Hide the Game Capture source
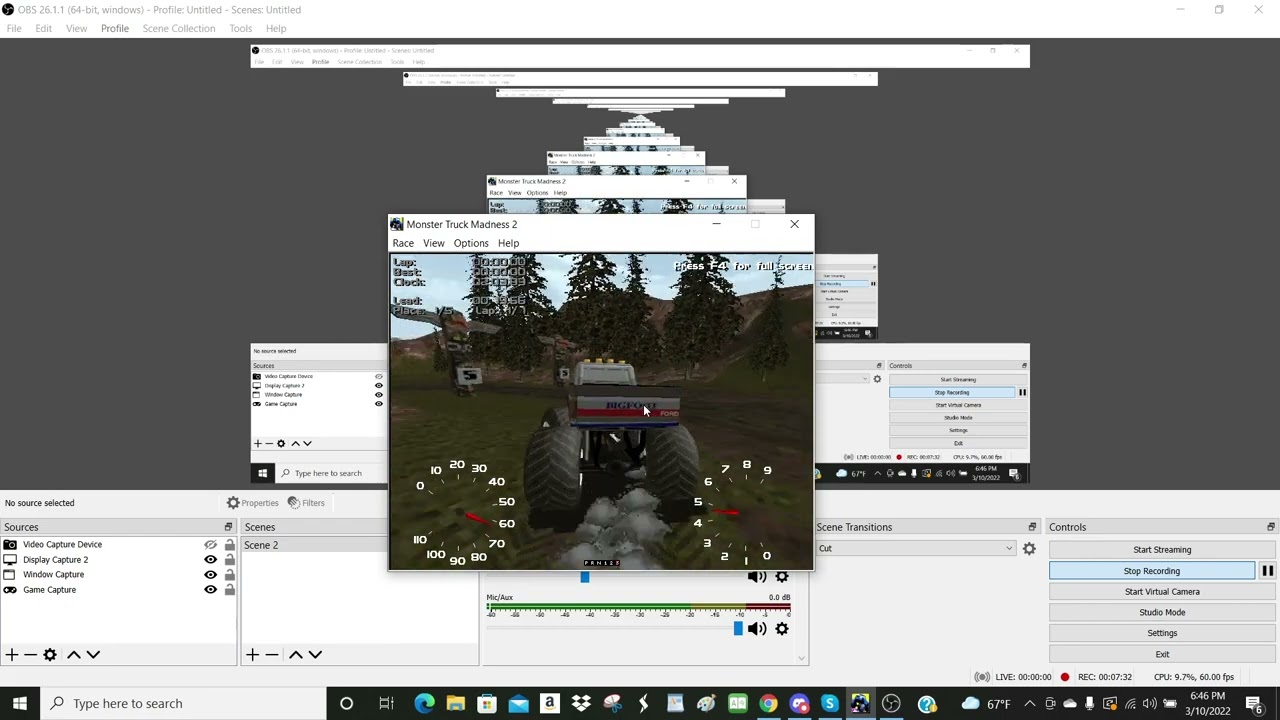The image size is (1280, 720). pos(210,590)
